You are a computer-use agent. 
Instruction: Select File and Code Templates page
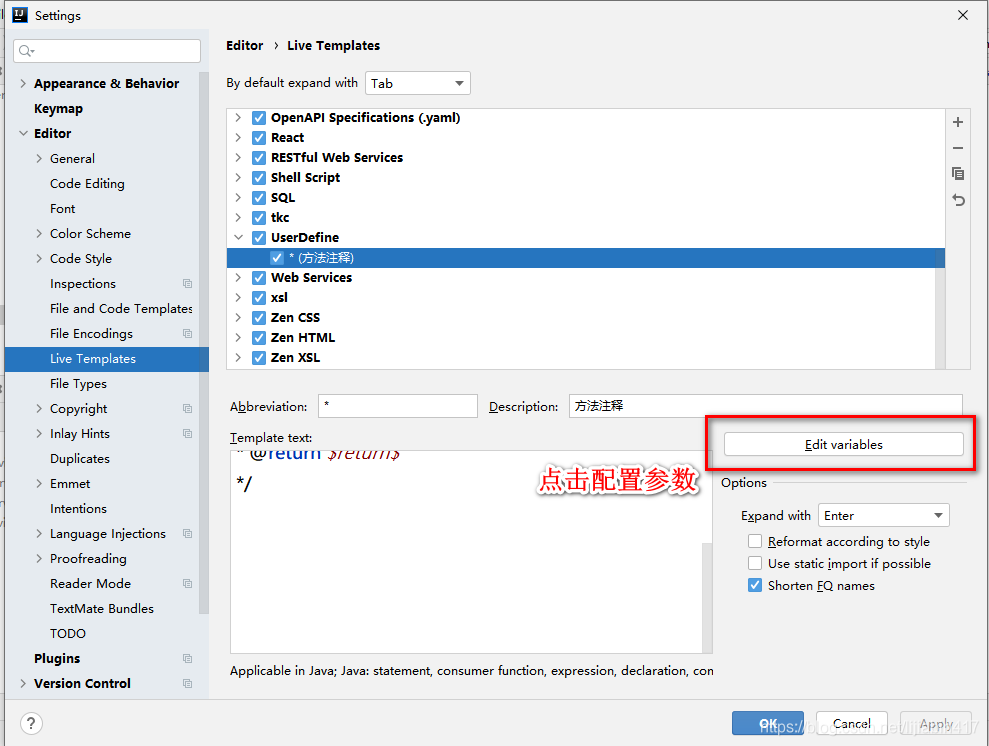click(x=121, y=308)
